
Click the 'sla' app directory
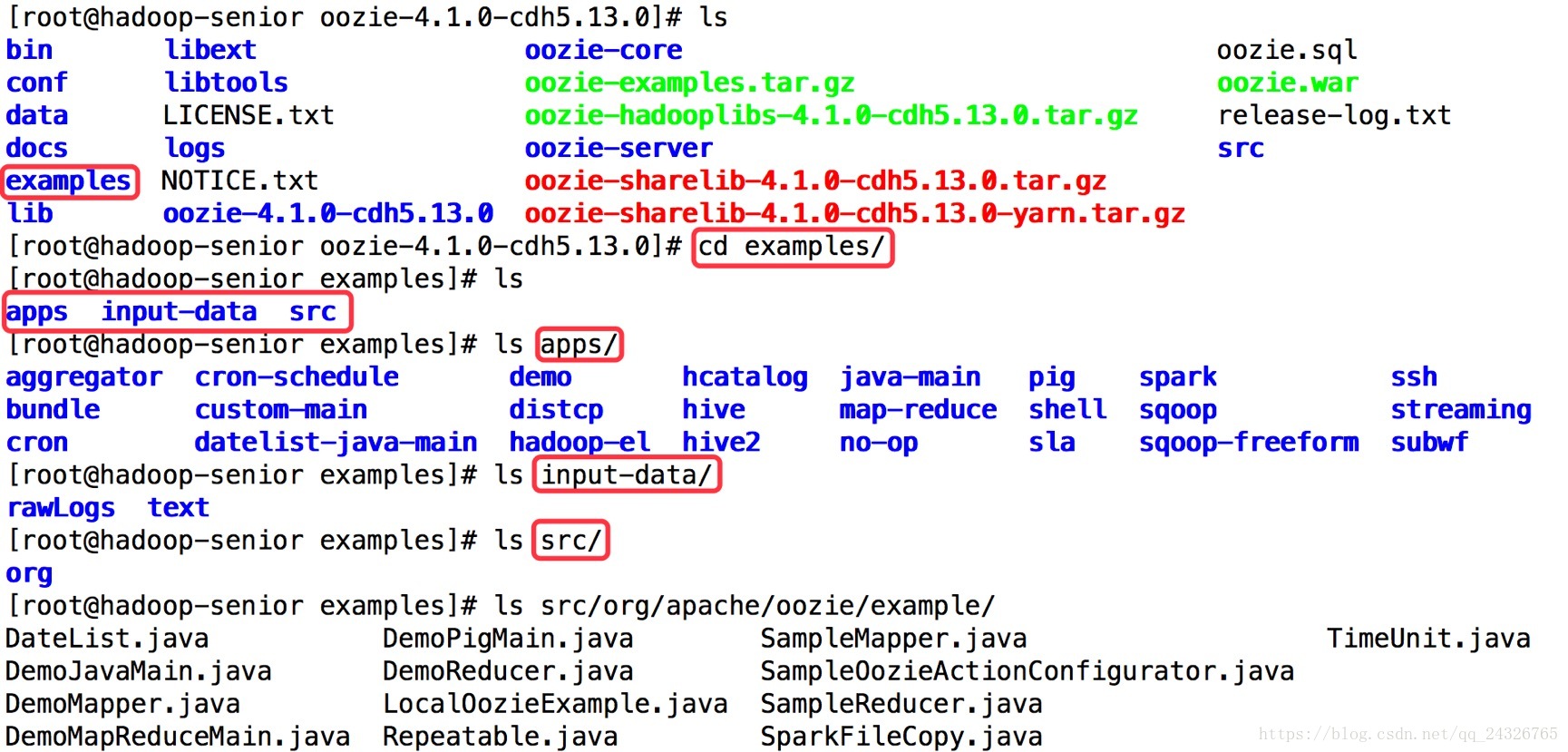coord(1052,442)
